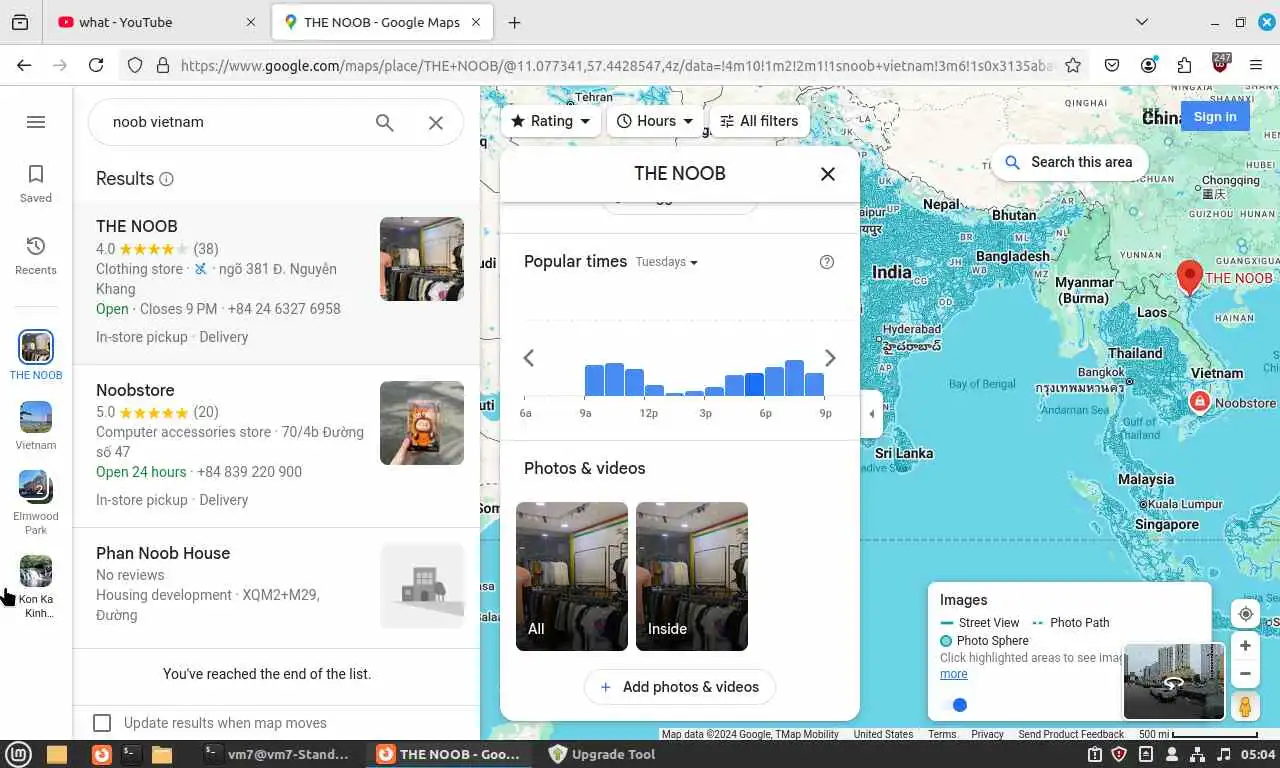Click the address bar URL

tap(617, 65)
